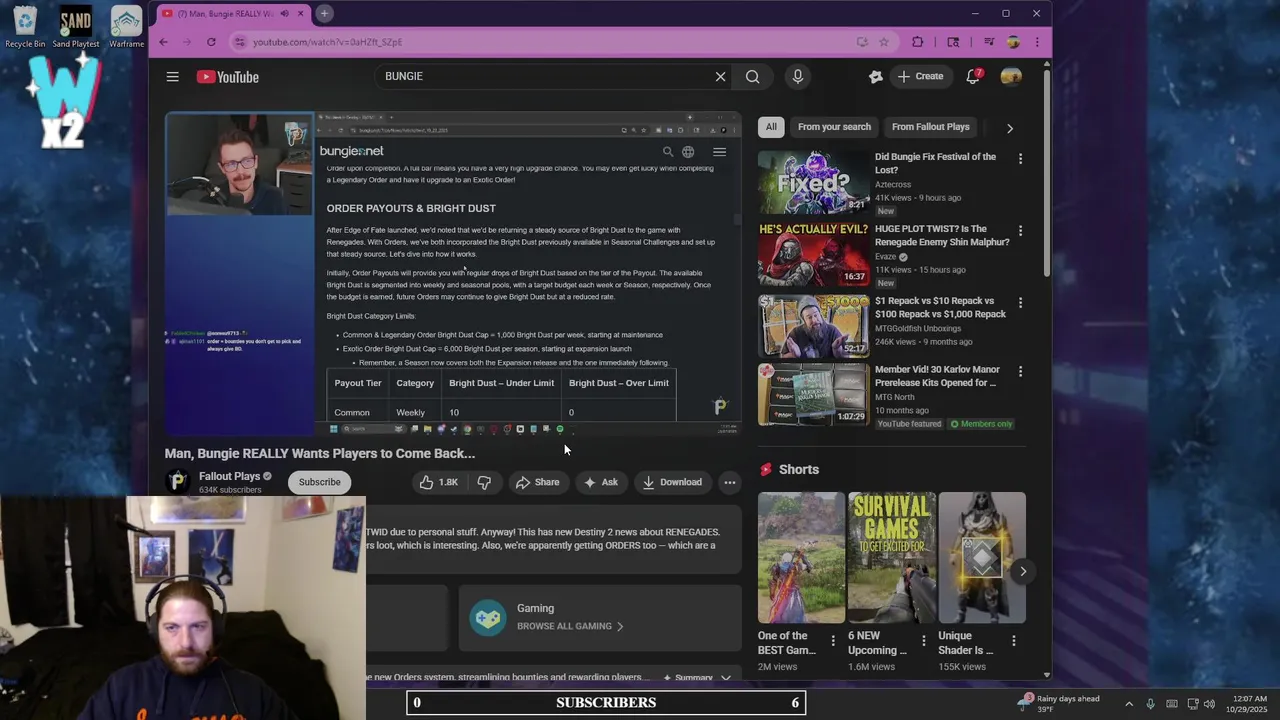Open the taskbar clock and date
Image resolution: width=1280 pixels, height=720 pixels.
point(1245,704)
